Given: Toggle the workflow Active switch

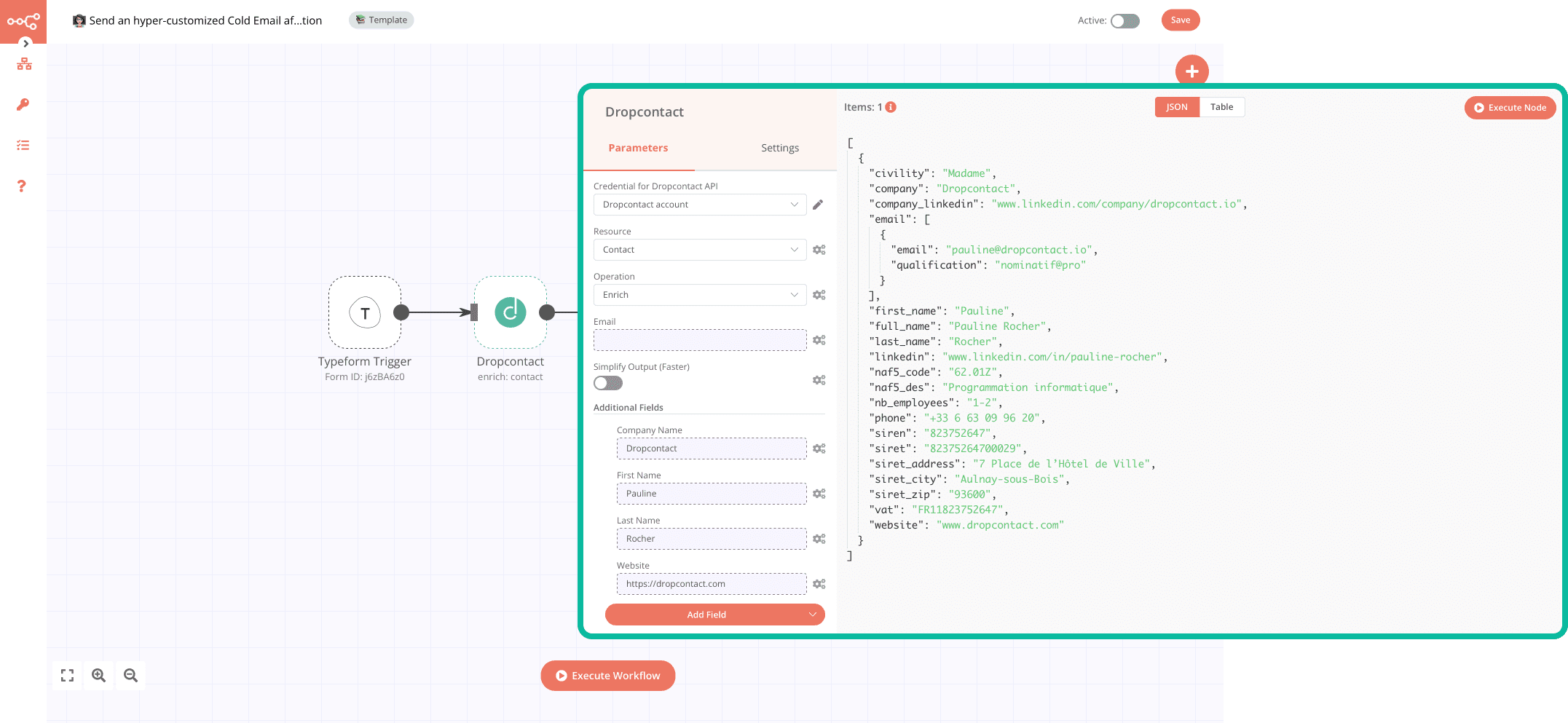Looking at the screenshot, I should coord(1124,20).
